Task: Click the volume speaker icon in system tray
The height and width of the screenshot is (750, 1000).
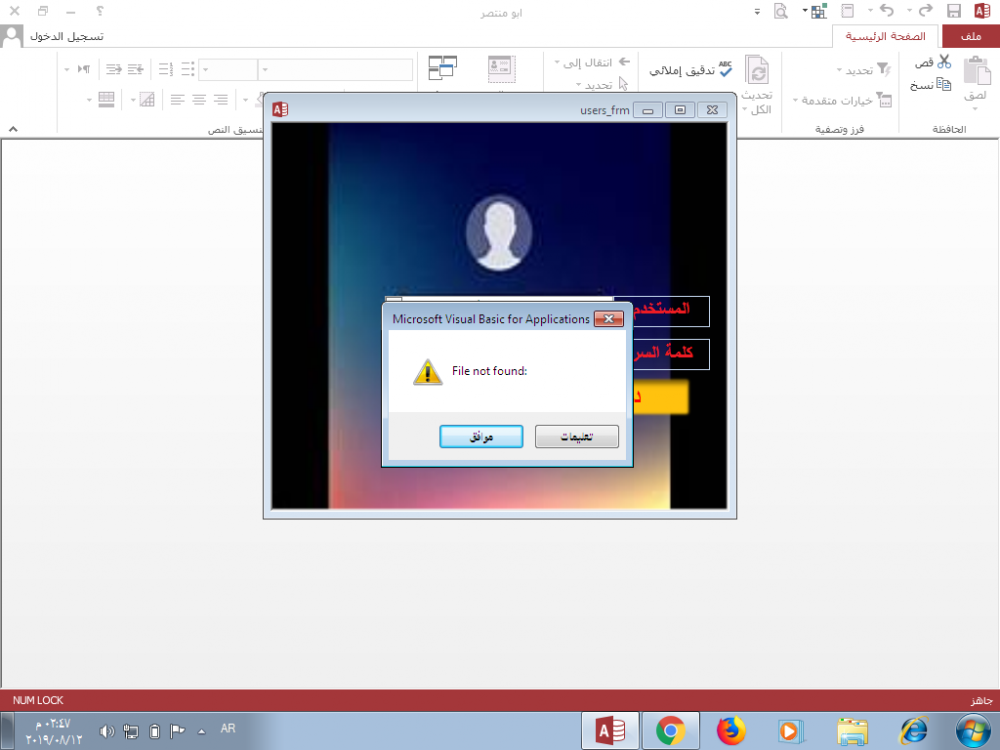Action: [107, 732]
